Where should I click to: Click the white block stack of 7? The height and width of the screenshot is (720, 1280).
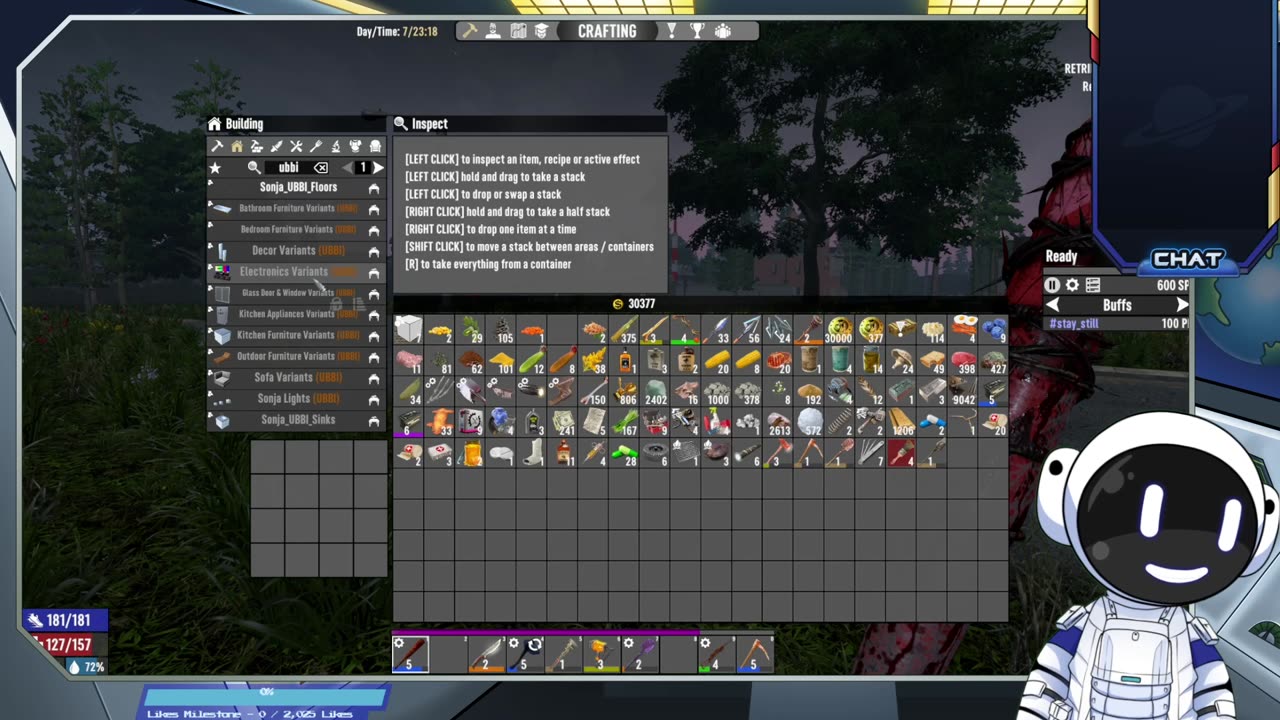408,330
